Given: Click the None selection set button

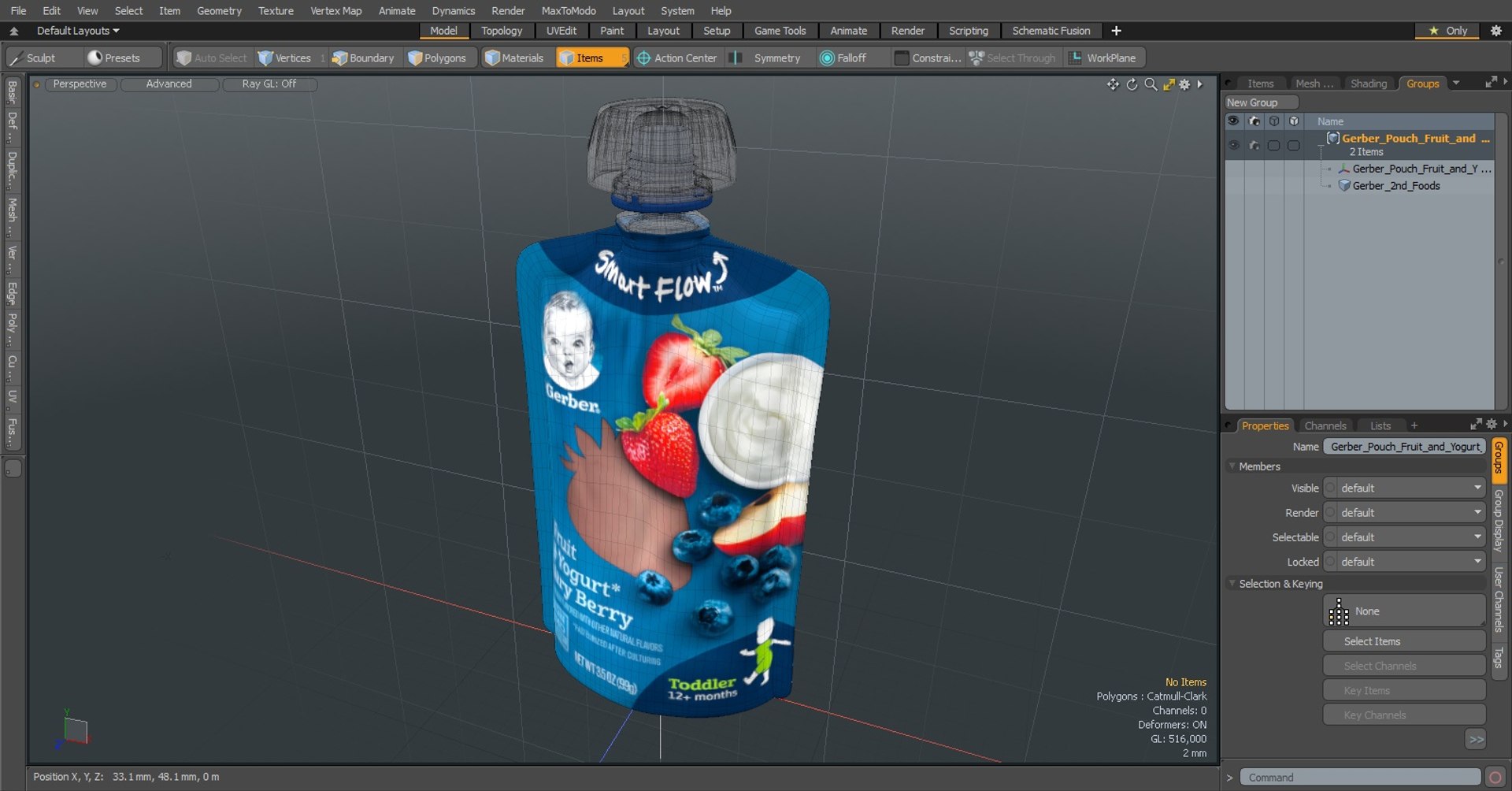Looking at the screenshot, I should pyautogui.click(x=1404, y=611).
